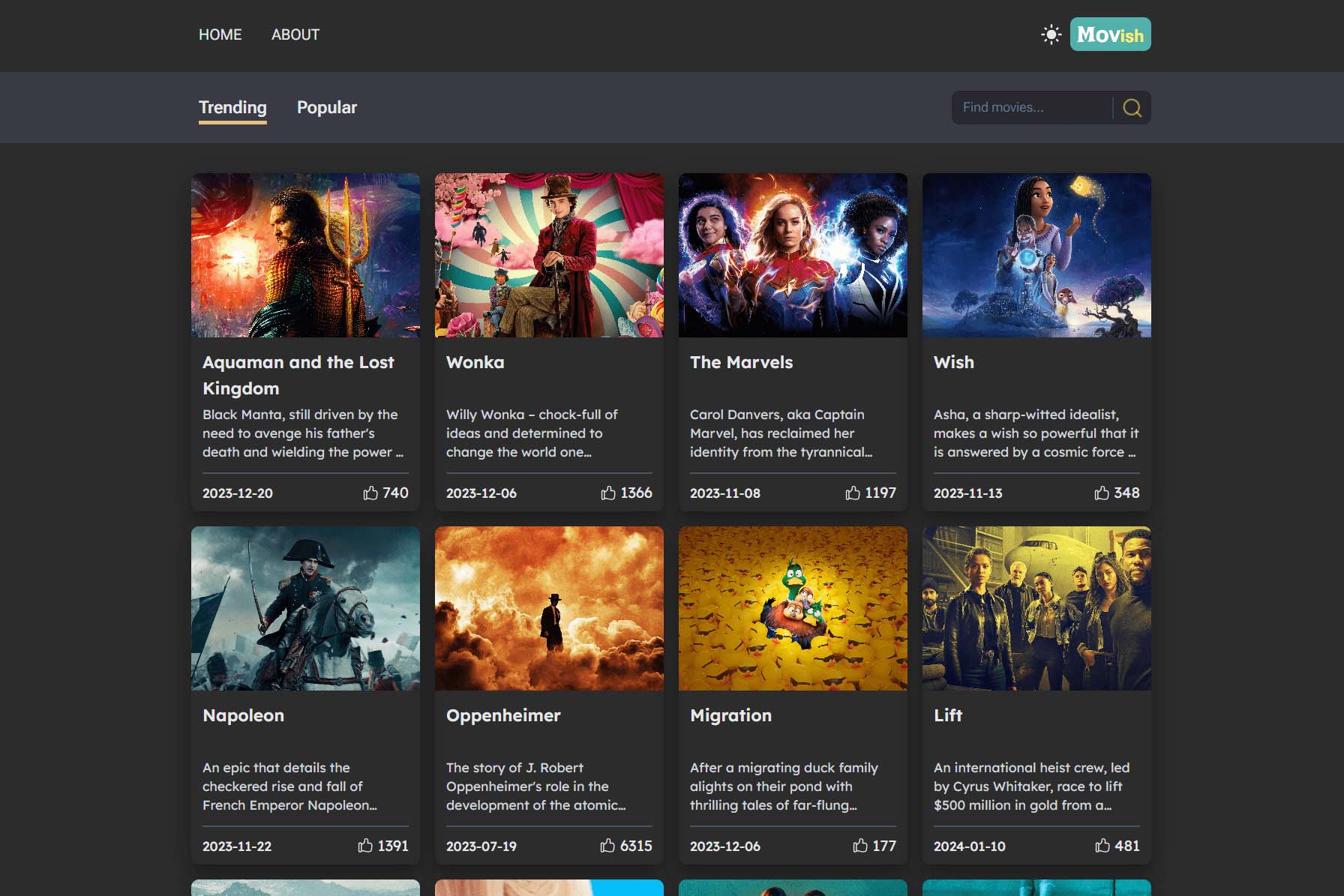Open the Aquaman and the Lost Kingdom poster
Image resolution: width=1344 pixels, height=896 pixels.
pyautogui.click(x=305, y=255)
